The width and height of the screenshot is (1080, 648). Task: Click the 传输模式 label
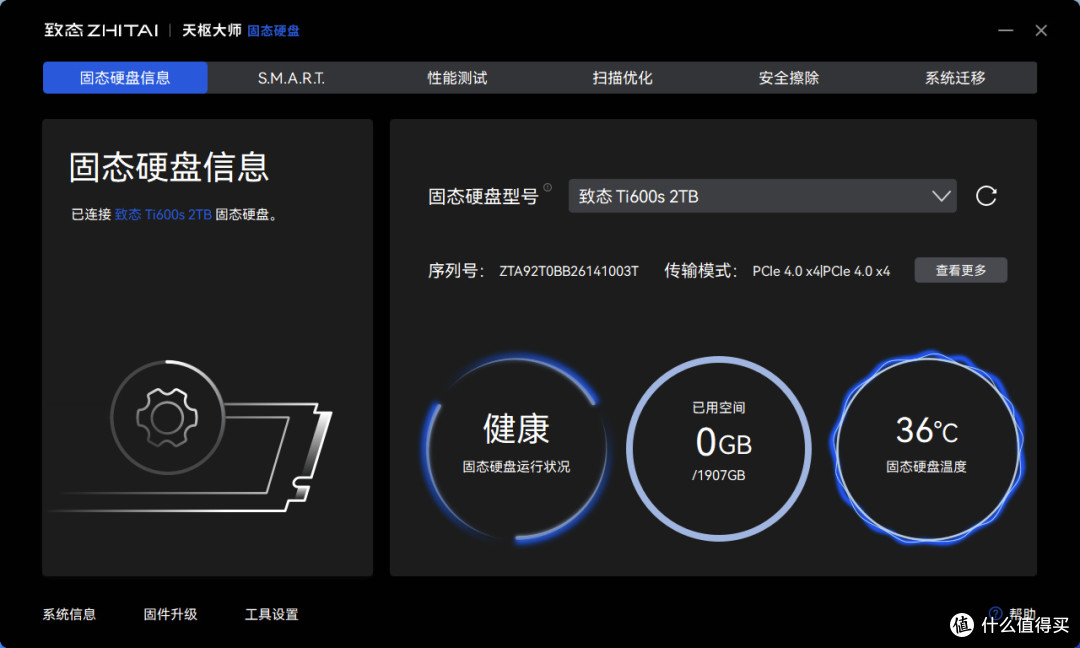(700, 271)
